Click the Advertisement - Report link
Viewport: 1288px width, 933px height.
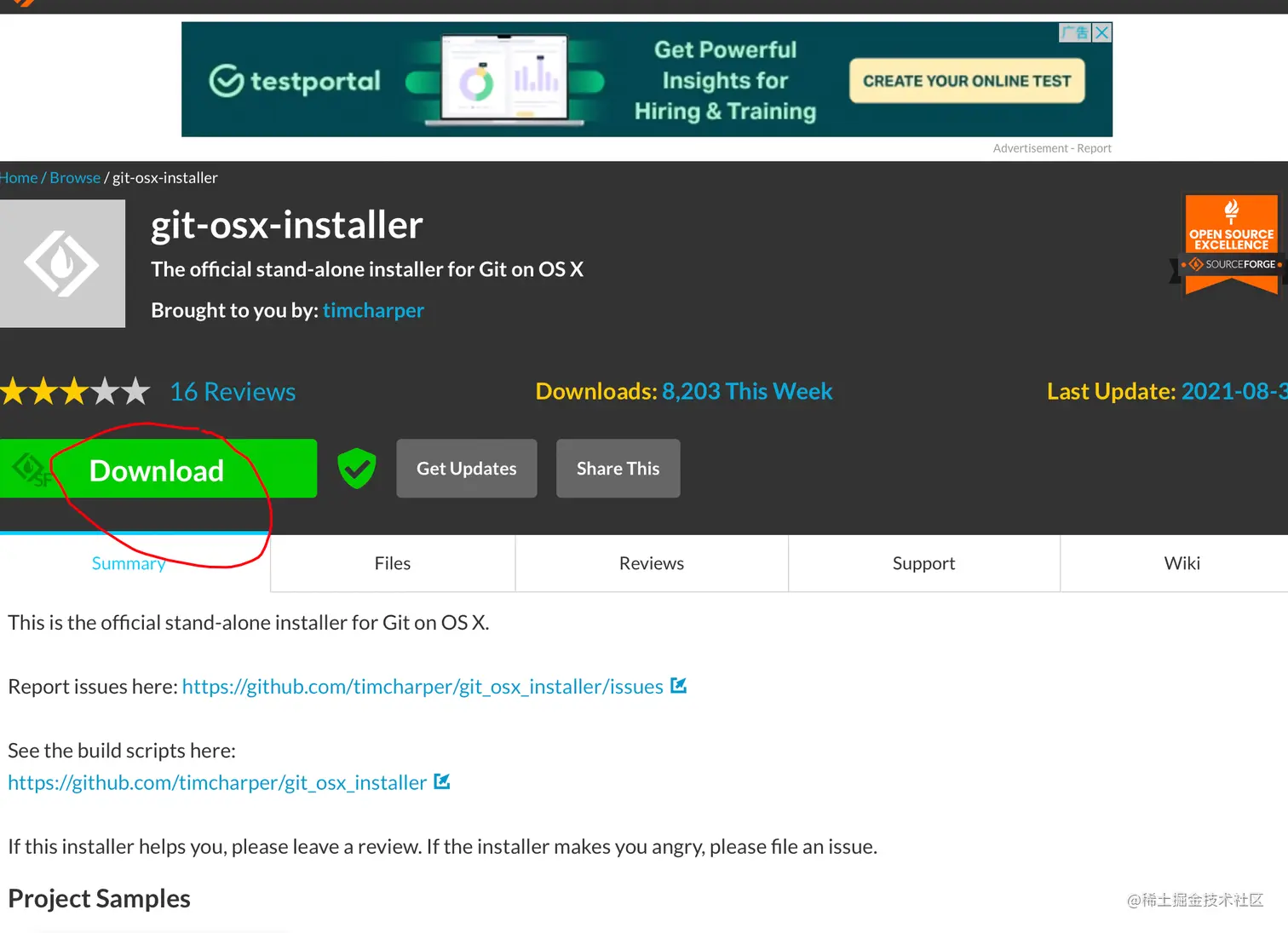tap(1052, 148)
